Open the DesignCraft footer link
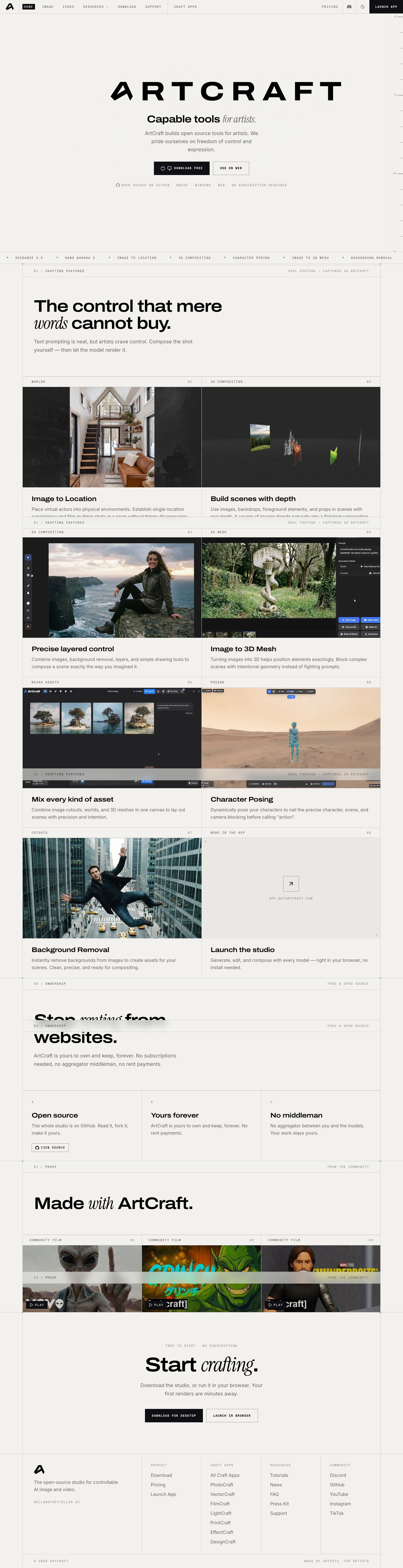 pyautogui.click(x=223, y=1541)
